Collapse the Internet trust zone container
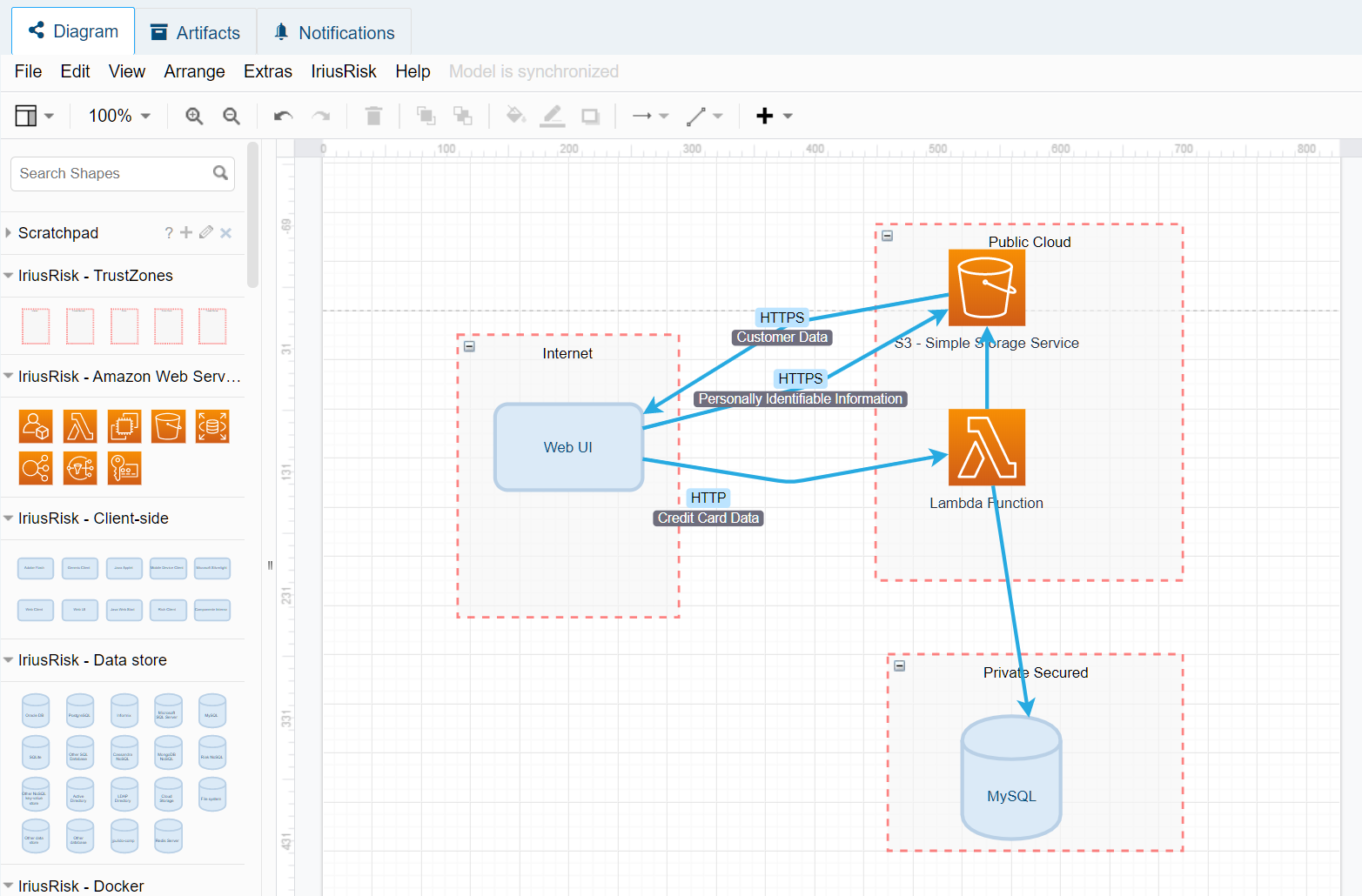Screen dimensions: 1362x896 469,346
